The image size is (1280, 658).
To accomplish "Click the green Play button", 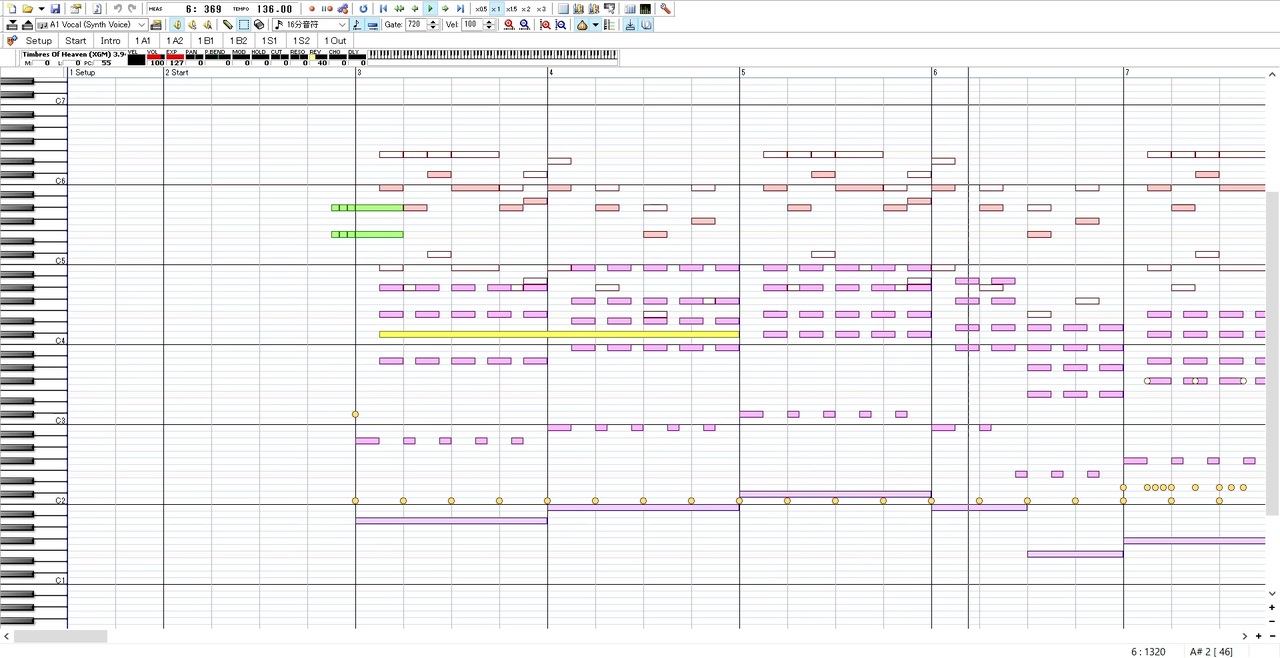I will 430,9.
